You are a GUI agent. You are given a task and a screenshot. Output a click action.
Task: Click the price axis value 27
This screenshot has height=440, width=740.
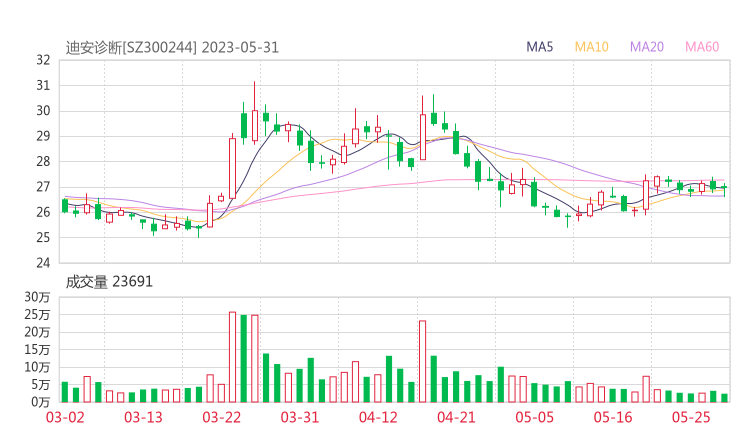point(43,187)
